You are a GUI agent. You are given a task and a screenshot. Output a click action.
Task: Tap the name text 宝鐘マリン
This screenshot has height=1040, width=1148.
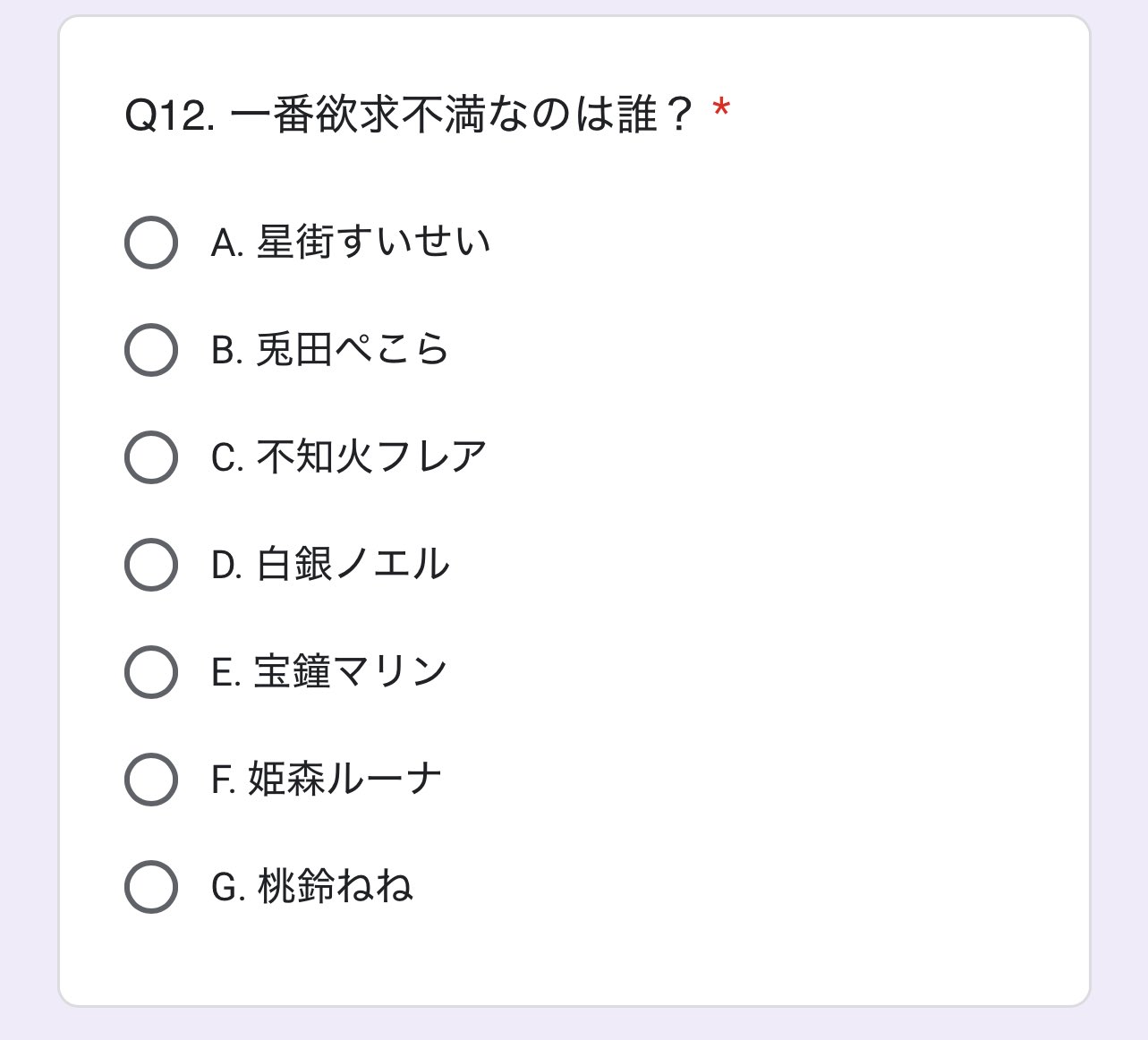tap(351, 672)
